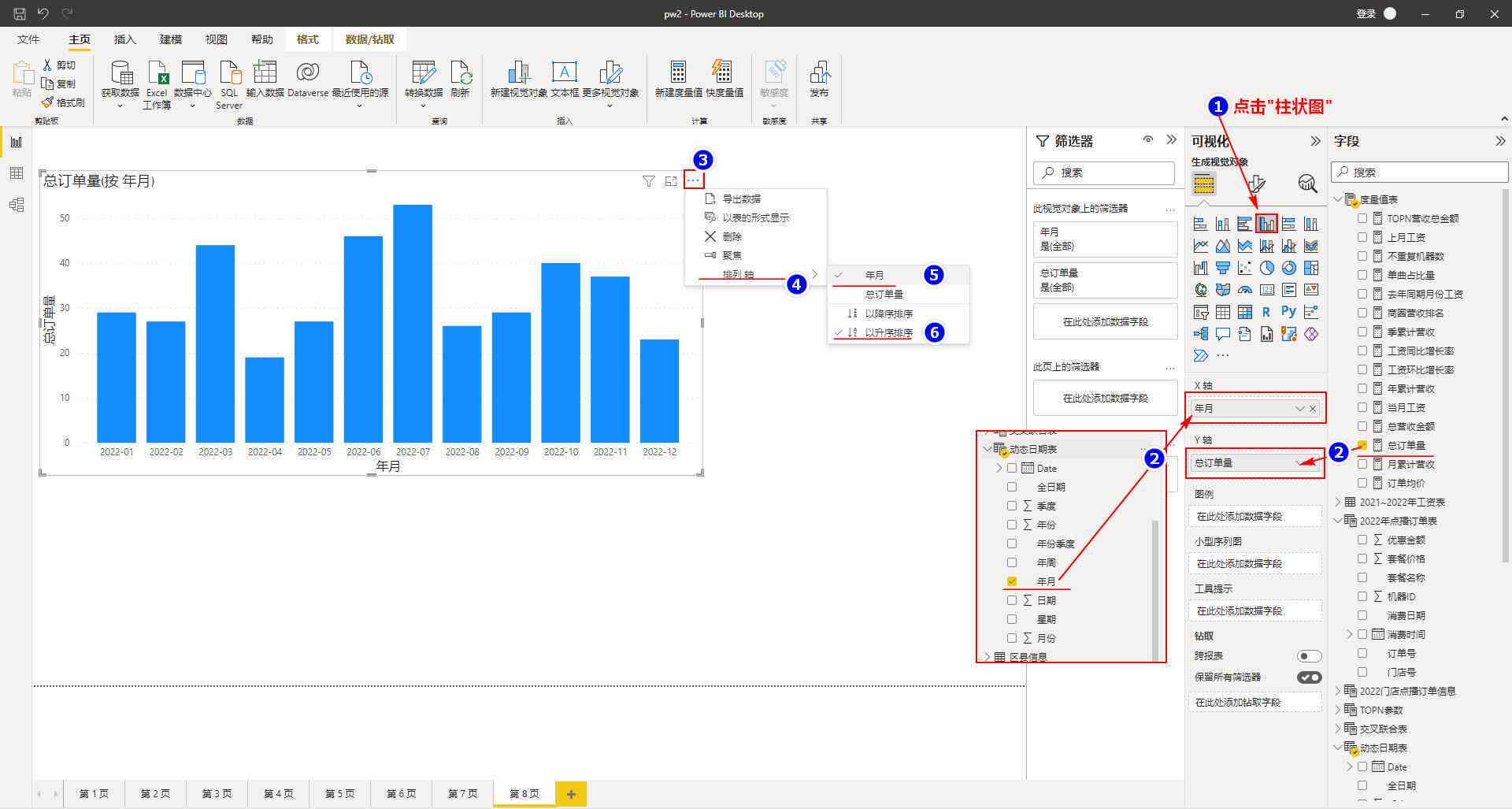The width and height of the screenshot is (1512, 809).
Task: Open the 文件 menu tab
Action: point(28,39)
